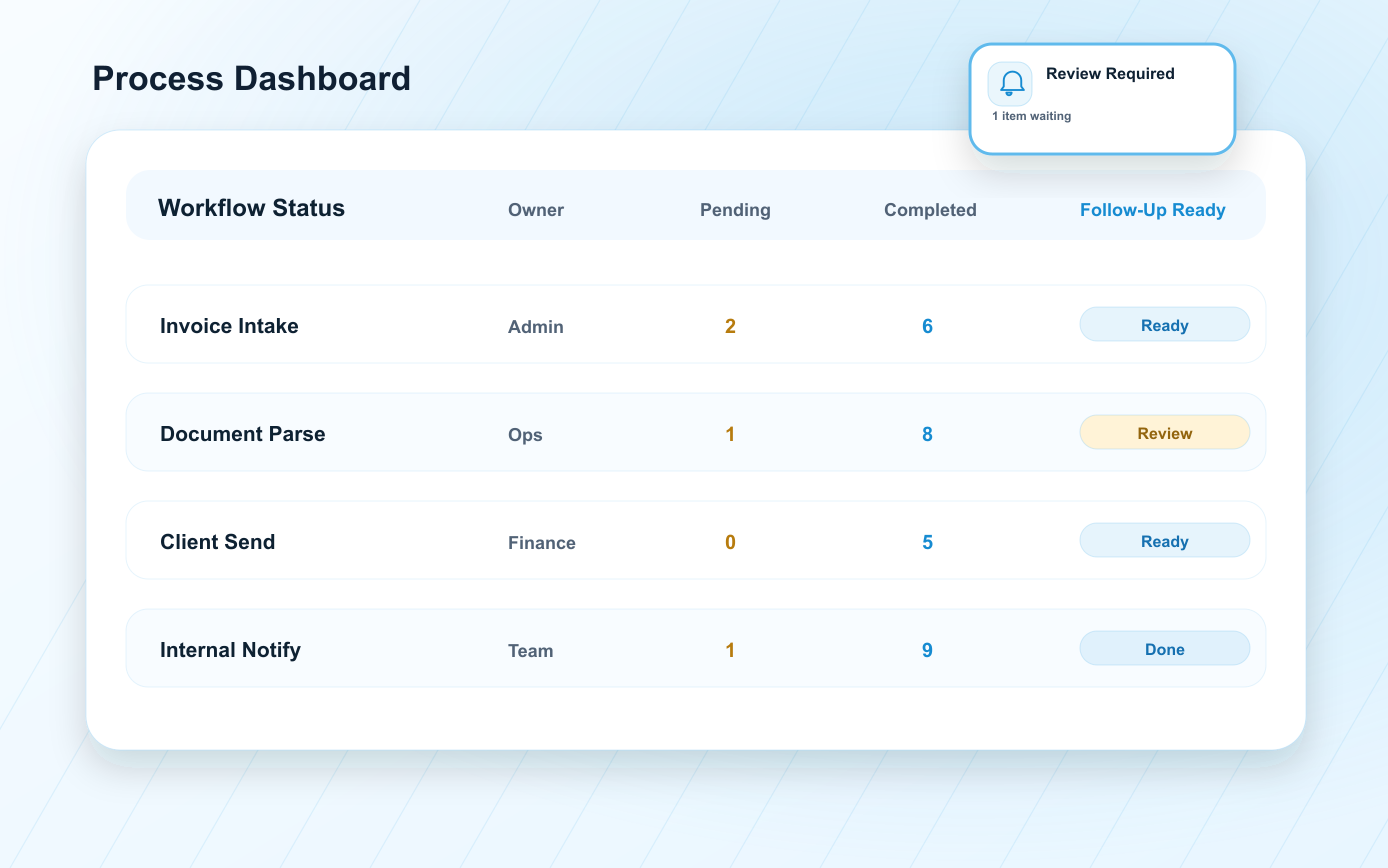Click the Finance owner cell
The width and height of the screenshot is (1388, 868).
(x=542, y=543)
